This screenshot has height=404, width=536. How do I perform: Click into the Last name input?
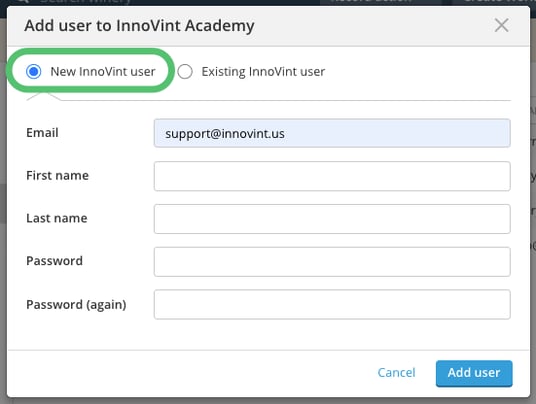332,219
